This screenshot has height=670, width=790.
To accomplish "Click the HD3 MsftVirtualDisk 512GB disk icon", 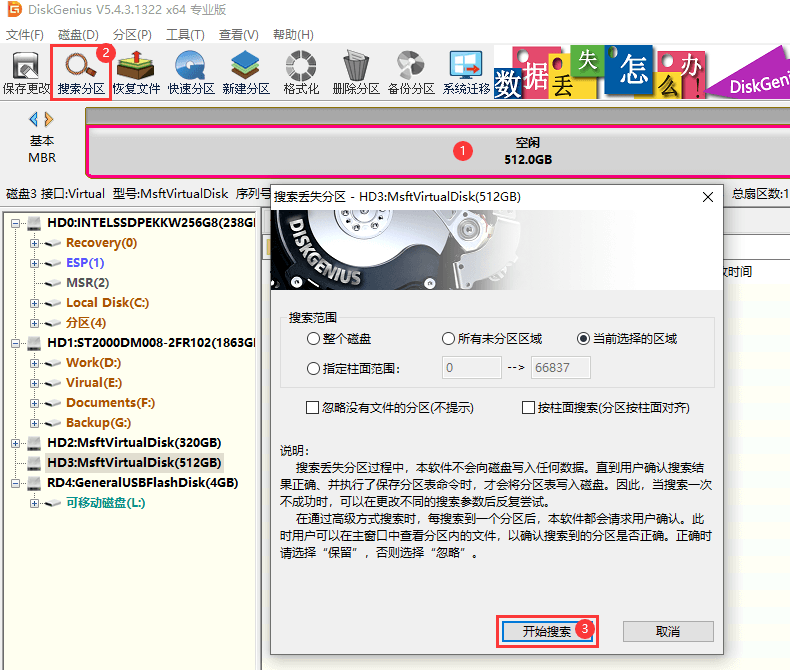I will point(34,462).
